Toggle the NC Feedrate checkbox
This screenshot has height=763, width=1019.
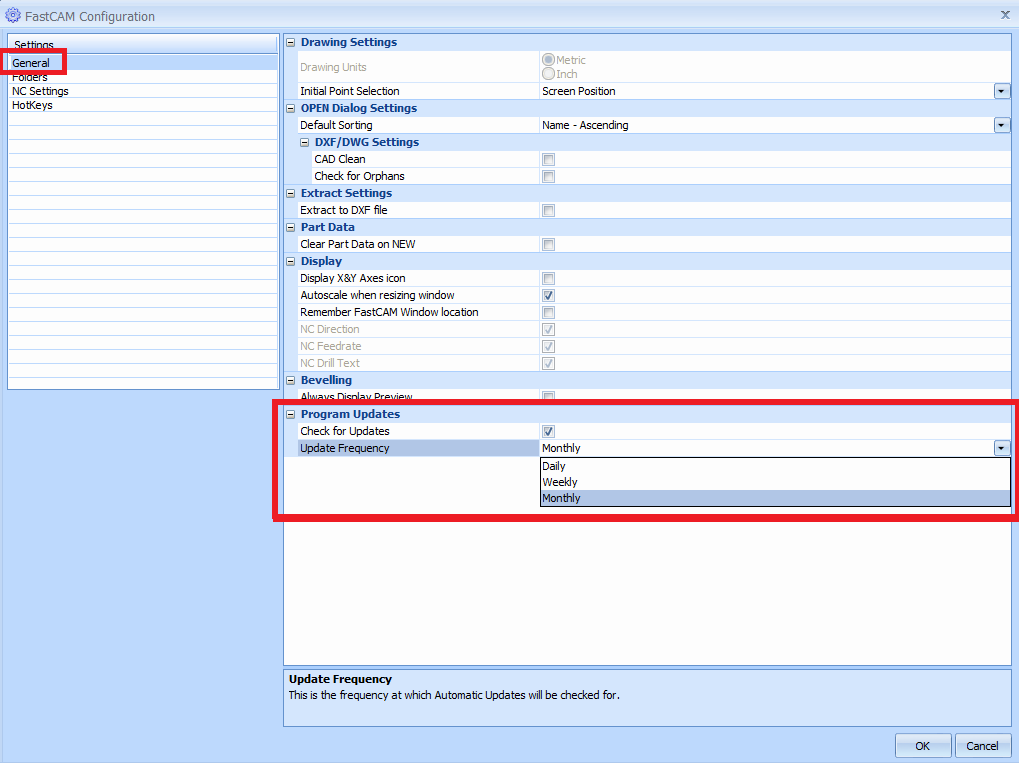[548, 346]
